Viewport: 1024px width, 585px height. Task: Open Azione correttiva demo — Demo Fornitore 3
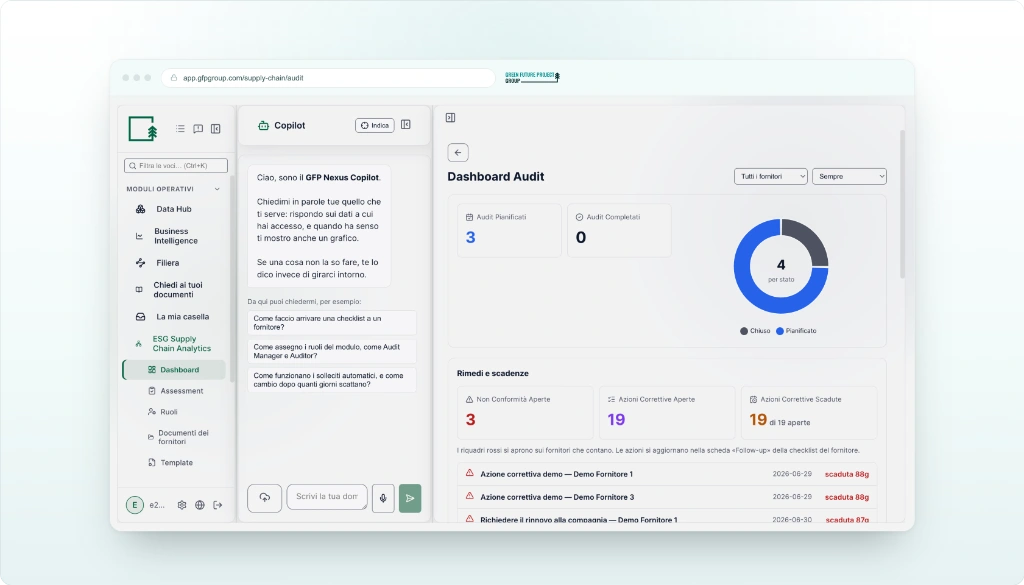[x=667, y=497]
